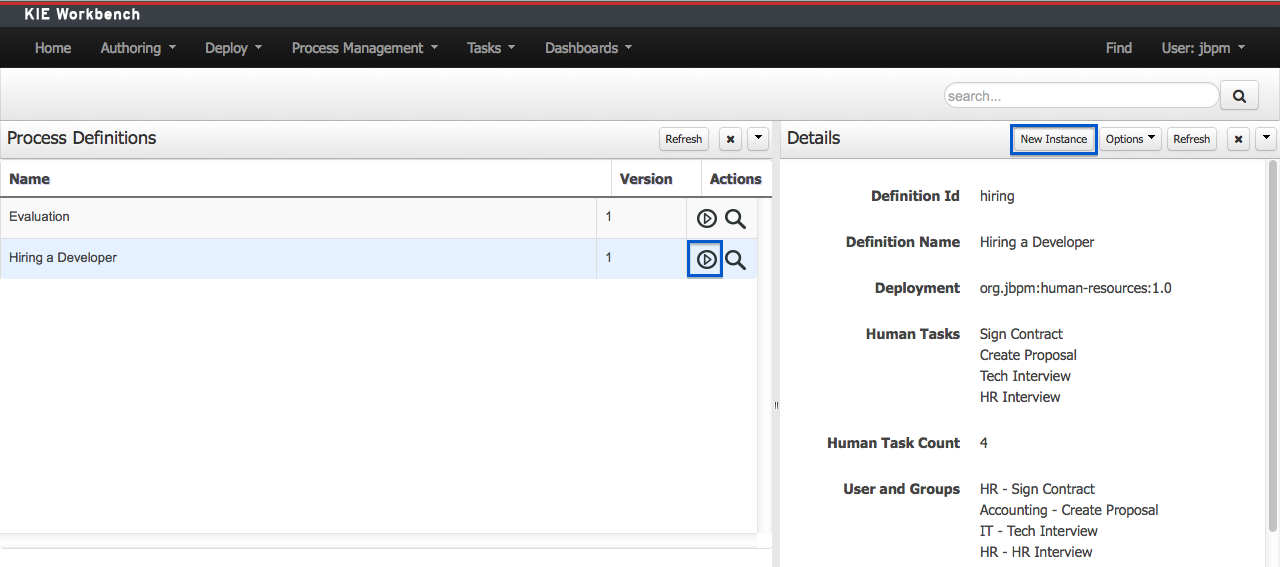
Task: Open the User: jbpm menu
Action: (x=1203, y=48)
